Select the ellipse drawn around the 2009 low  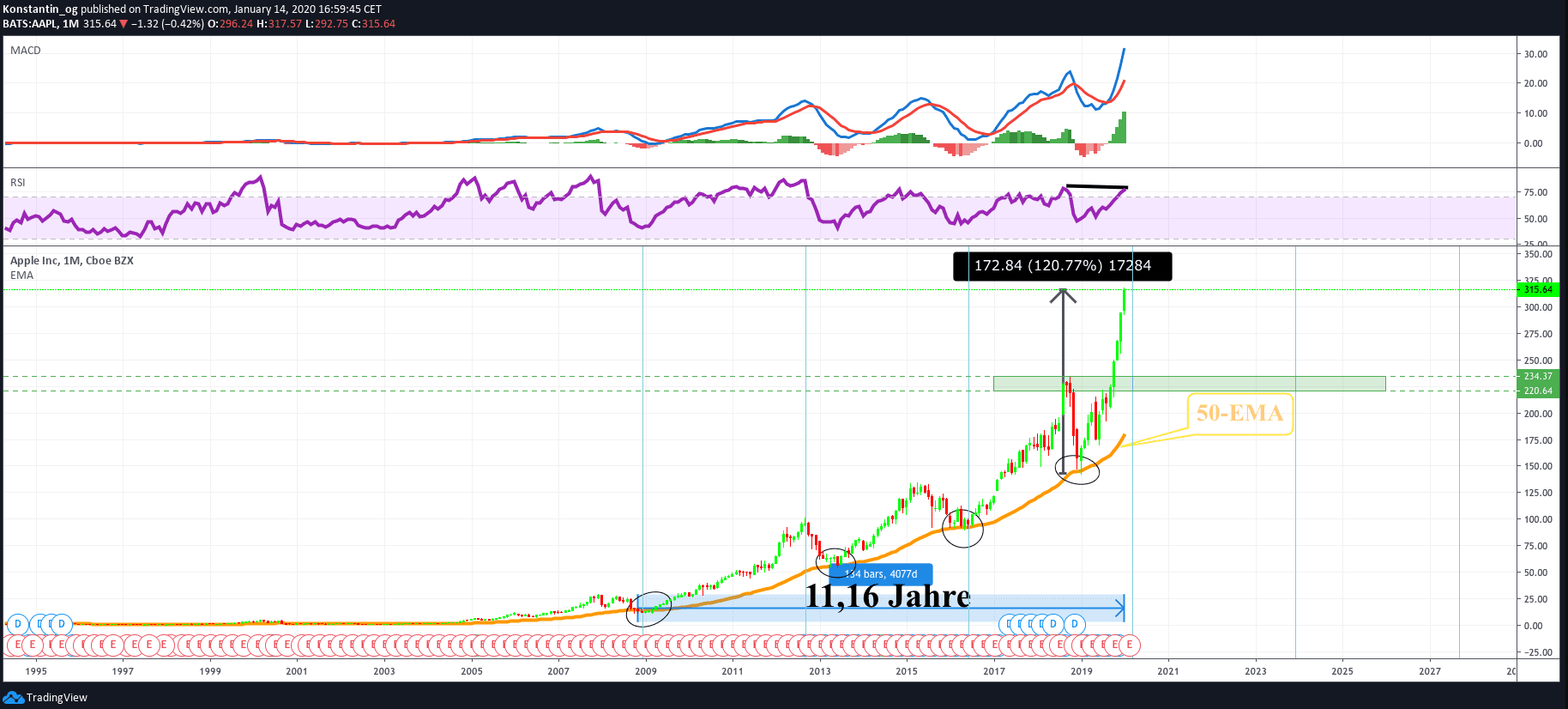coord(648,609)
